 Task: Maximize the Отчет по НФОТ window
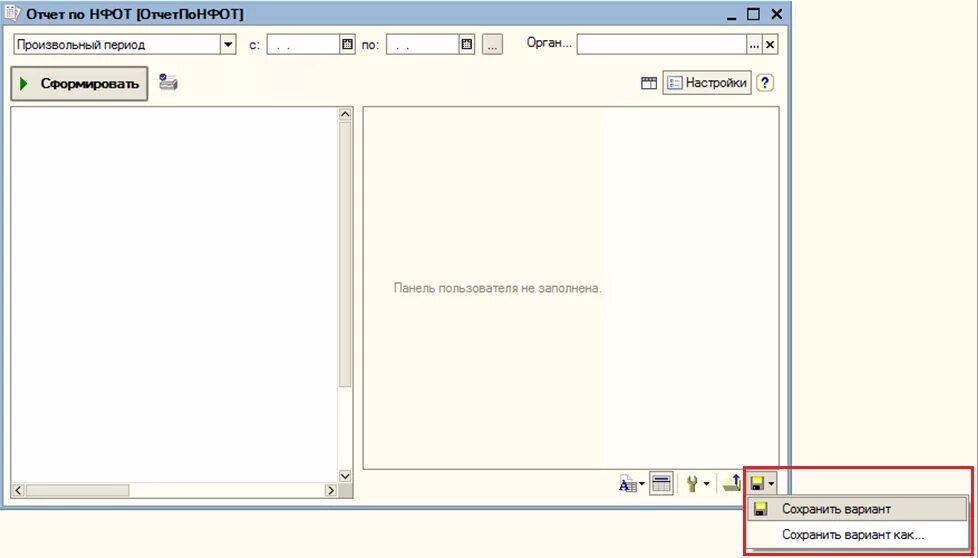754,13
